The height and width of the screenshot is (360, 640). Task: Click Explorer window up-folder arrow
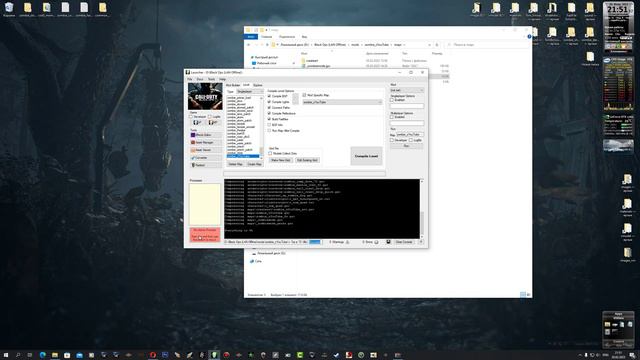coord(267,44)
